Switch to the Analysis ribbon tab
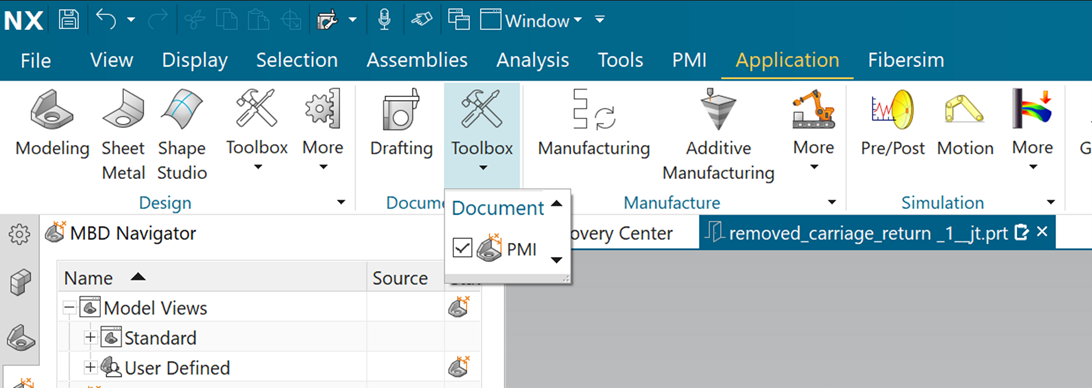1092x388 pixels. tap(533, 61)
